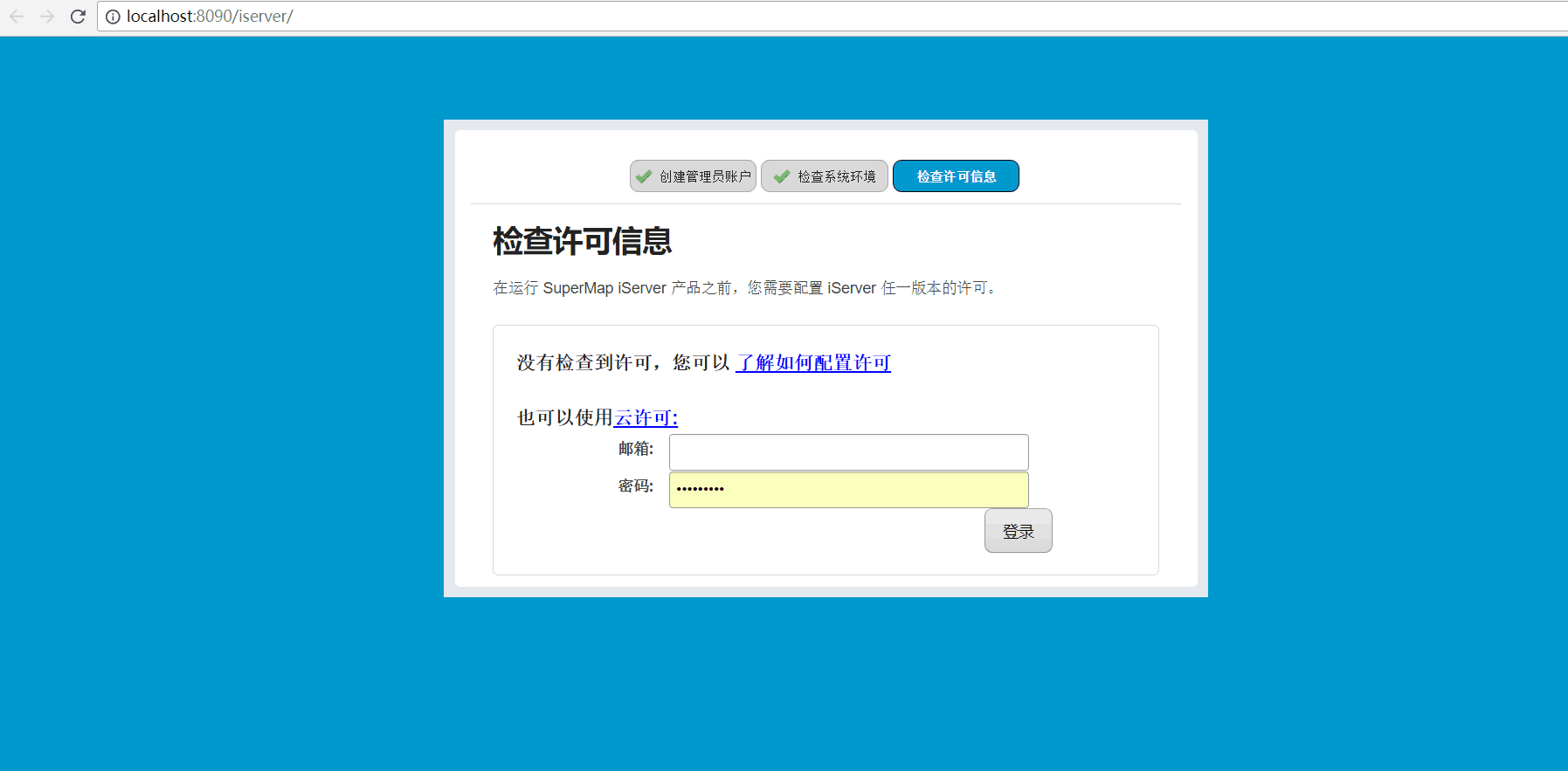Click the large 检查许可信息 page heading
Image resolution: width=1568 pixels, height=771 pixels.
click(x=582, y=241)
